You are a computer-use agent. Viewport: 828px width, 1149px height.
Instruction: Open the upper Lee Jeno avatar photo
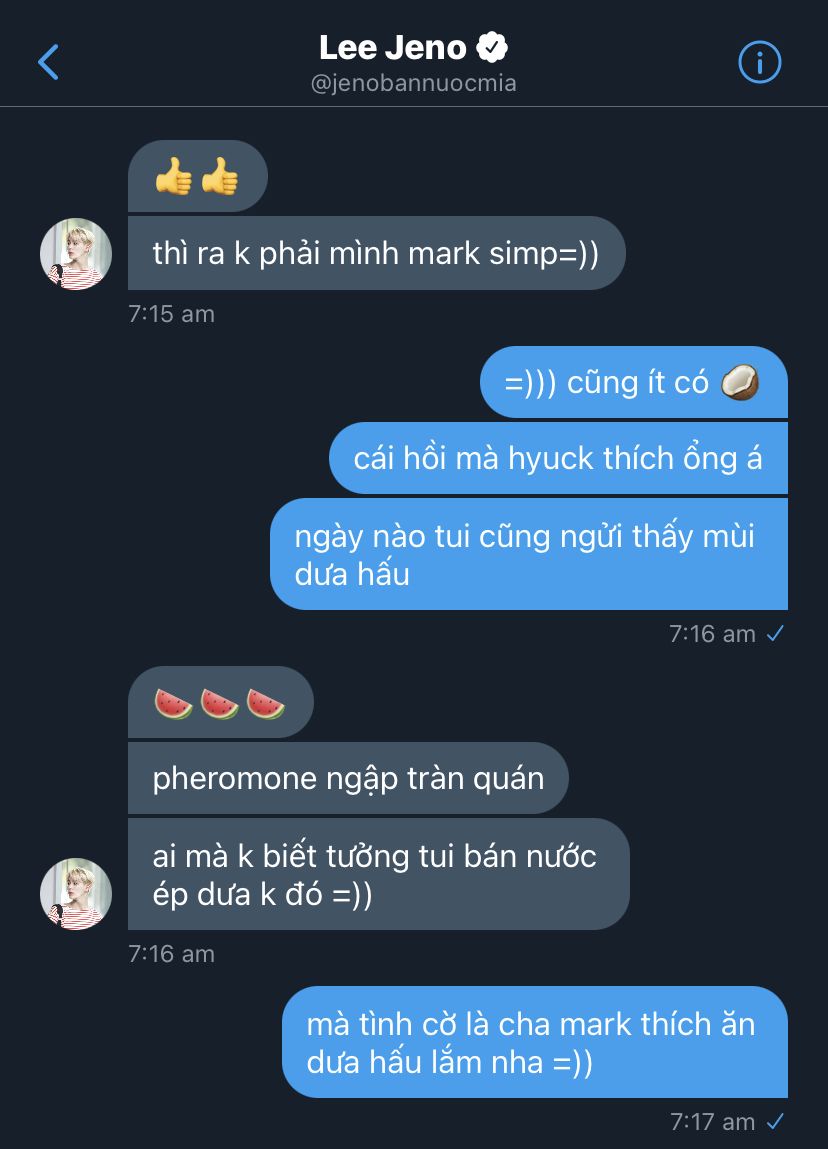click(75, 254)
